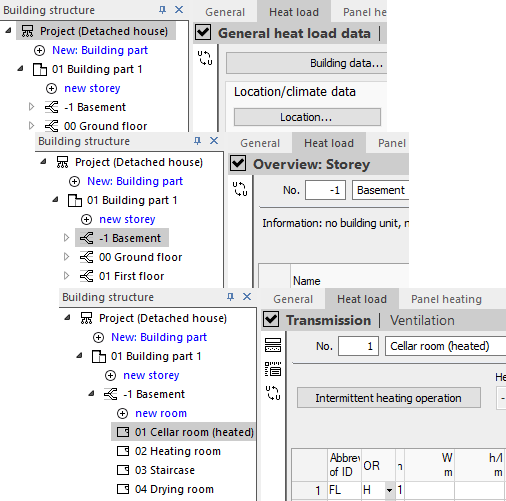Switch to the Panel heating tab

(446, 299)
